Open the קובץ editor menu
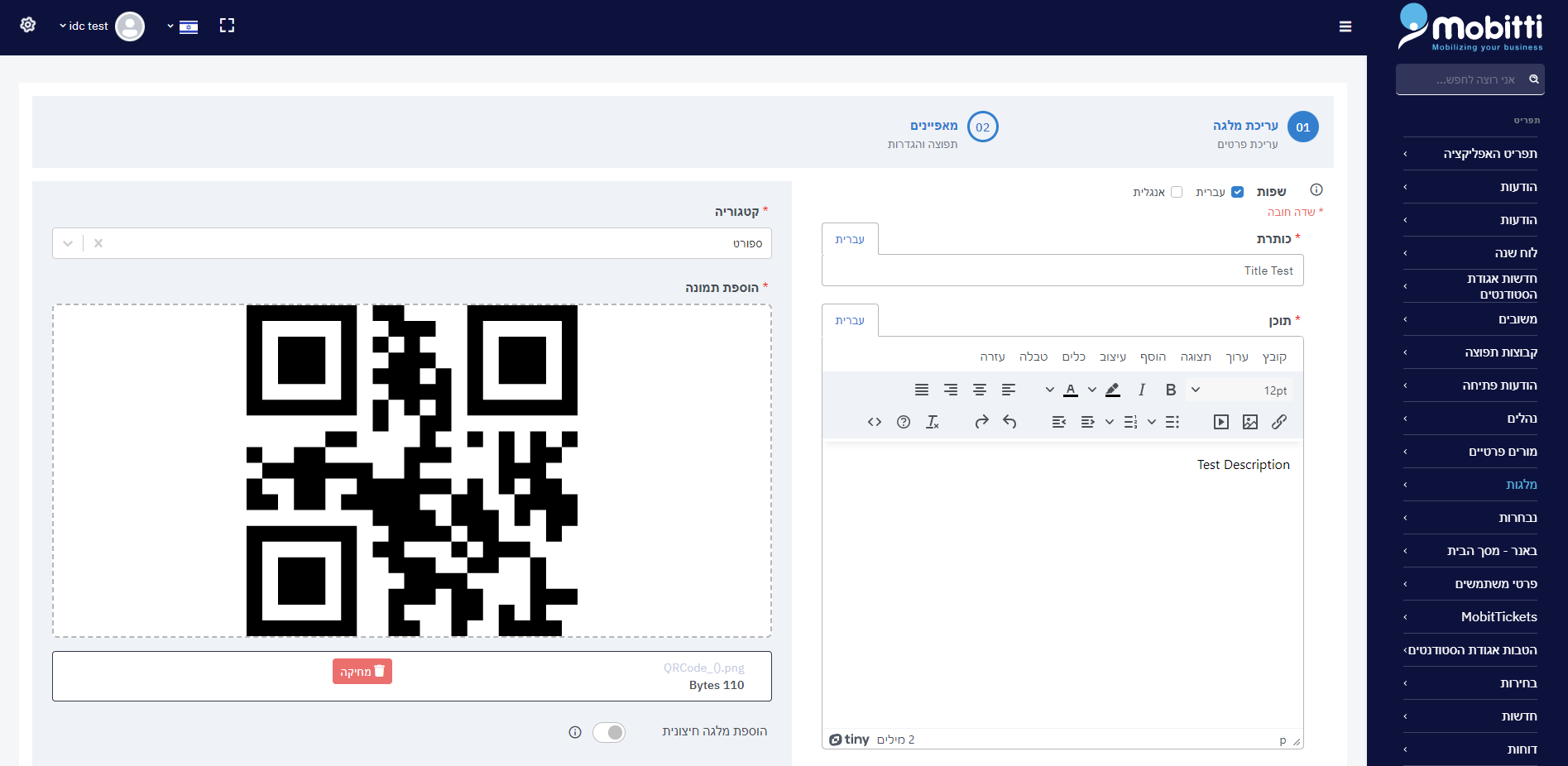Viewport: 1568px width, 766px height. (x=1274, y=357)
